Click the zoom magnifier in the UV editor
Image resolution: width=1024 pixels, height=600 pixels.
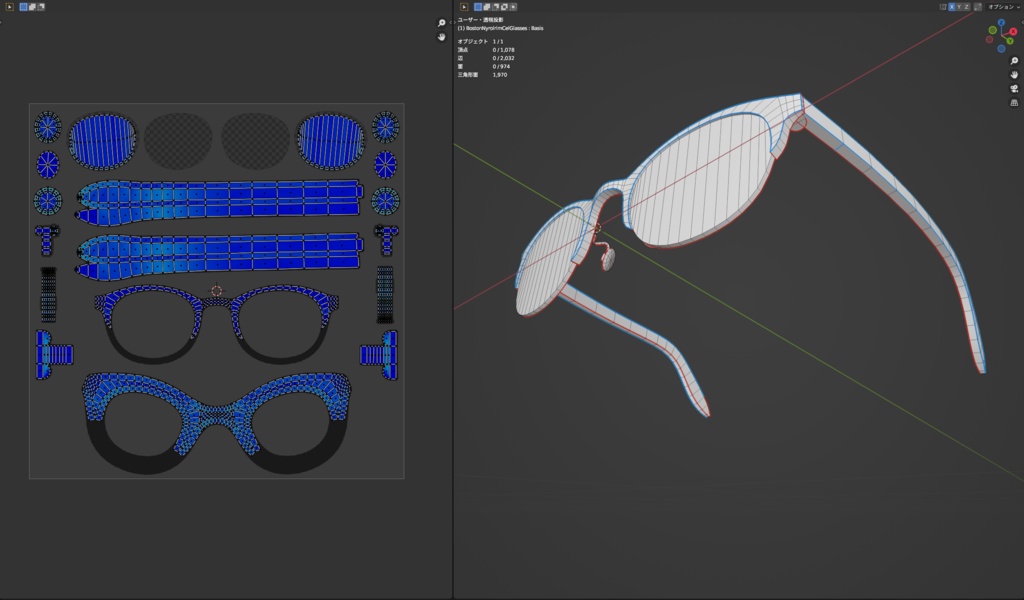pos(442,23)
